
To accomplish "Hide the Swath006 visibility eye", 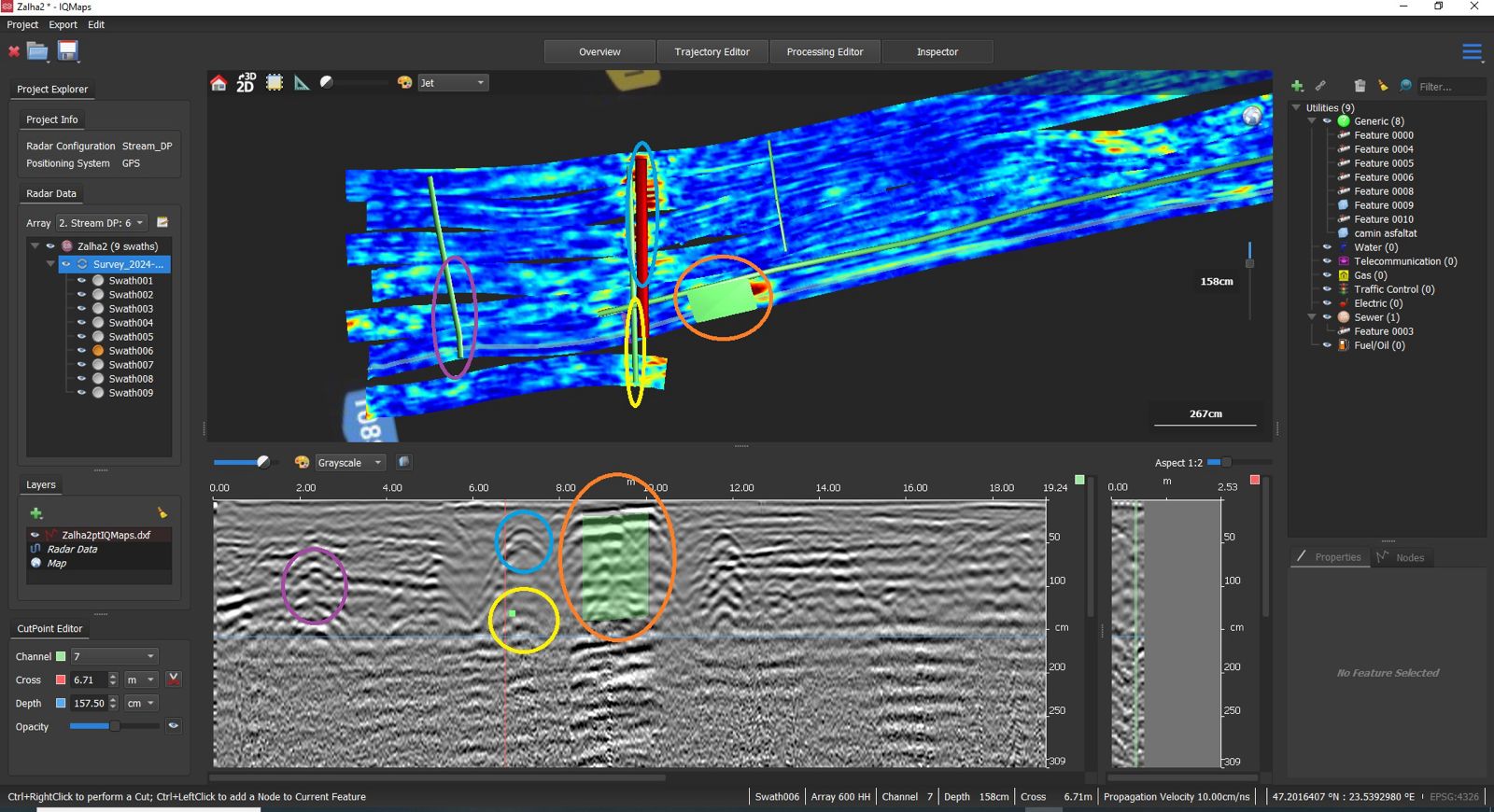I will pyautogui.click(x=82, y=351).
